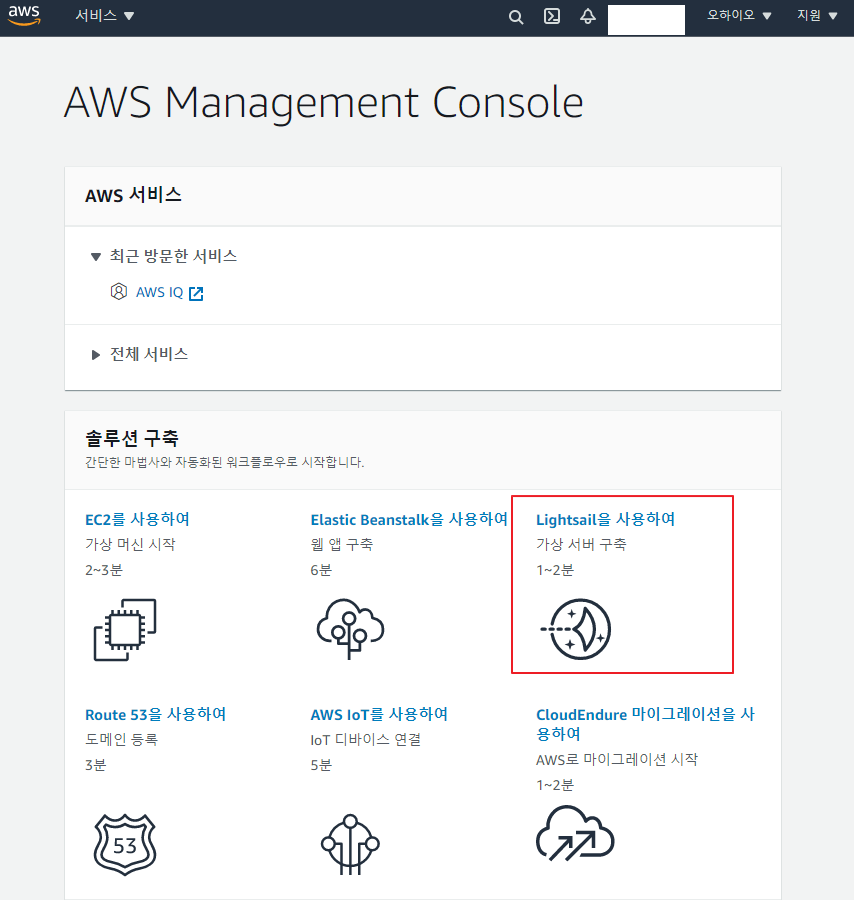Click the account name box in header
The image size is (854, 900).
[646, 20]
